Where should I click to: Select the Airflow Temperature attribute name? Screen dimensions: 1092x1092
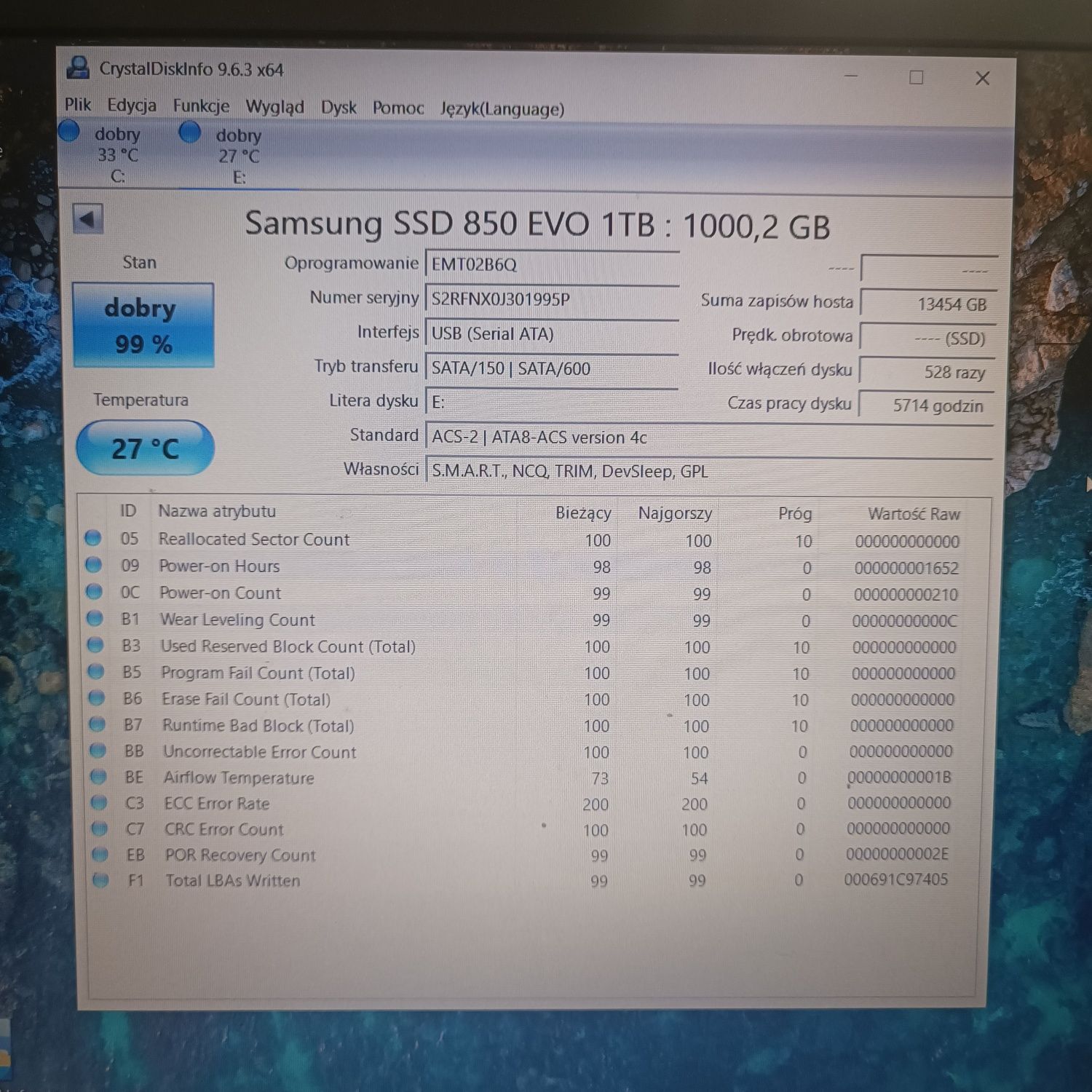pyautogui.click(x=239, y=778)
